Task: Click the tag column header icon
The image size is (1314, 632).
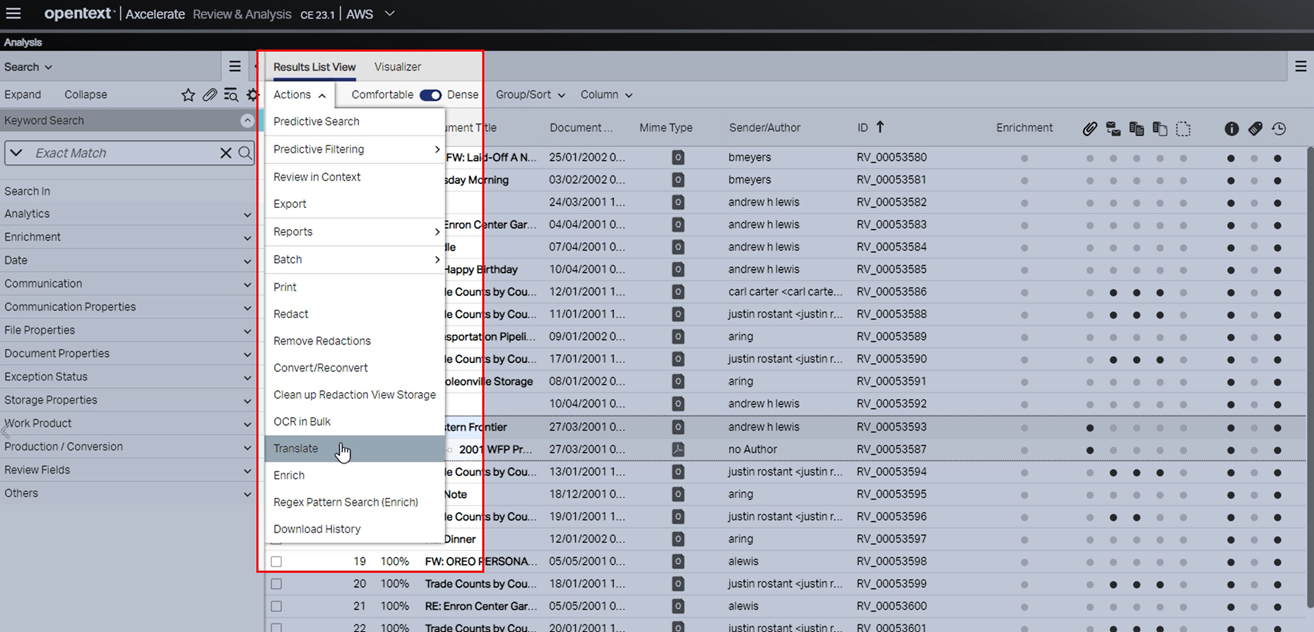Action: pyautogui.click(x=1255, y=128)
